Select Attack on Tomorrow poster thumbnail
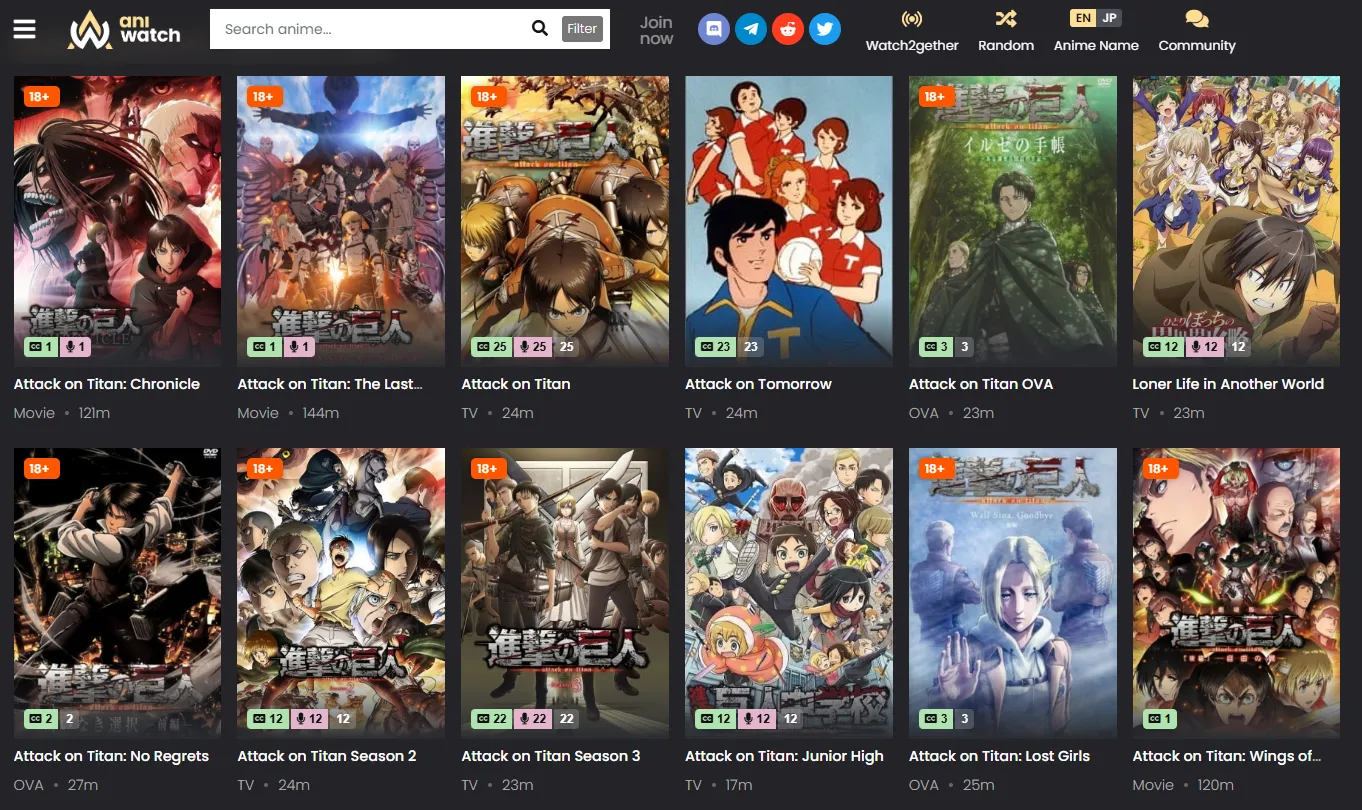Screen dimensions: 1362x810 (x=788, y=220)
